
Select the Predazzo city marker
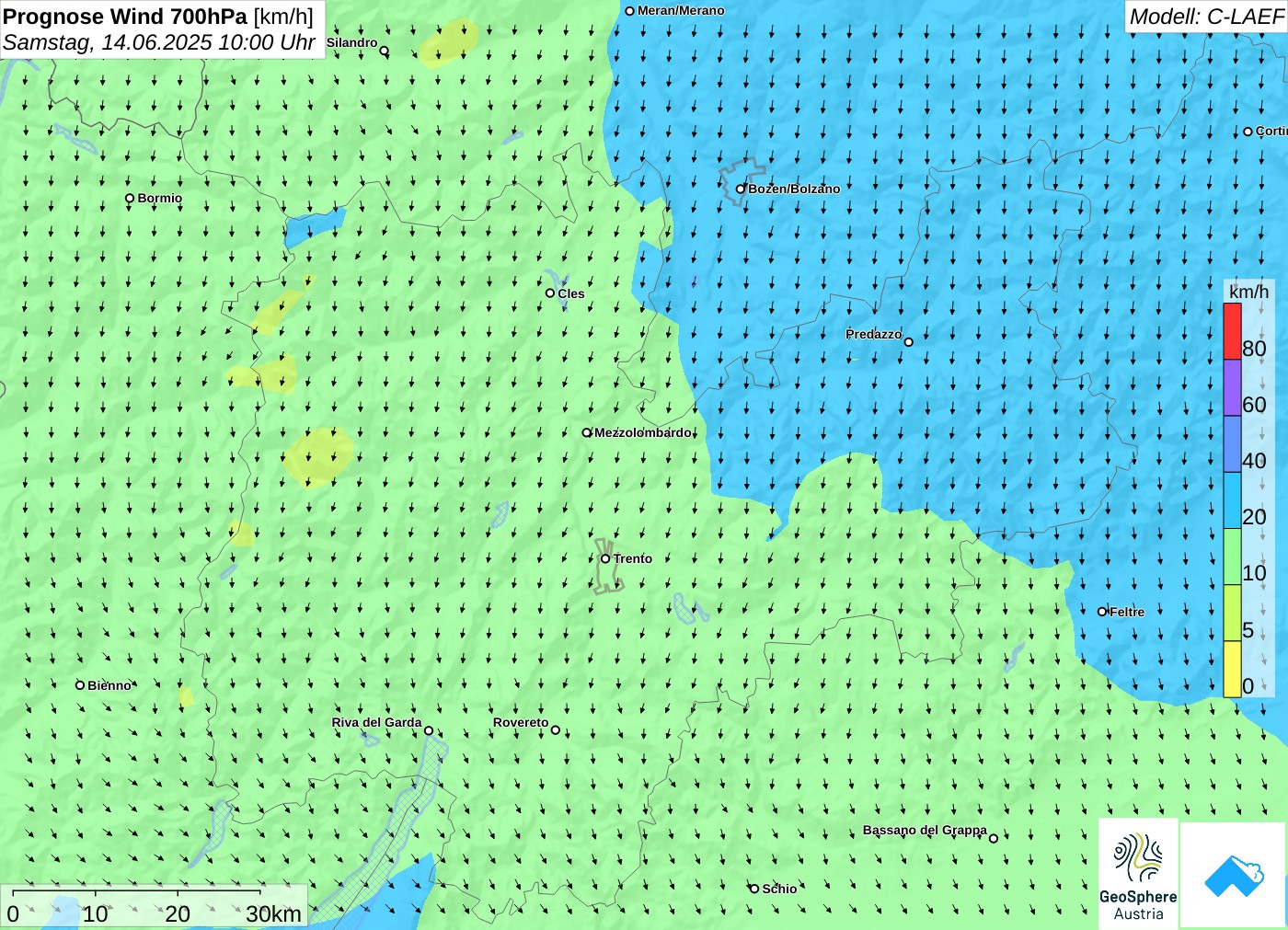point(909,341)
